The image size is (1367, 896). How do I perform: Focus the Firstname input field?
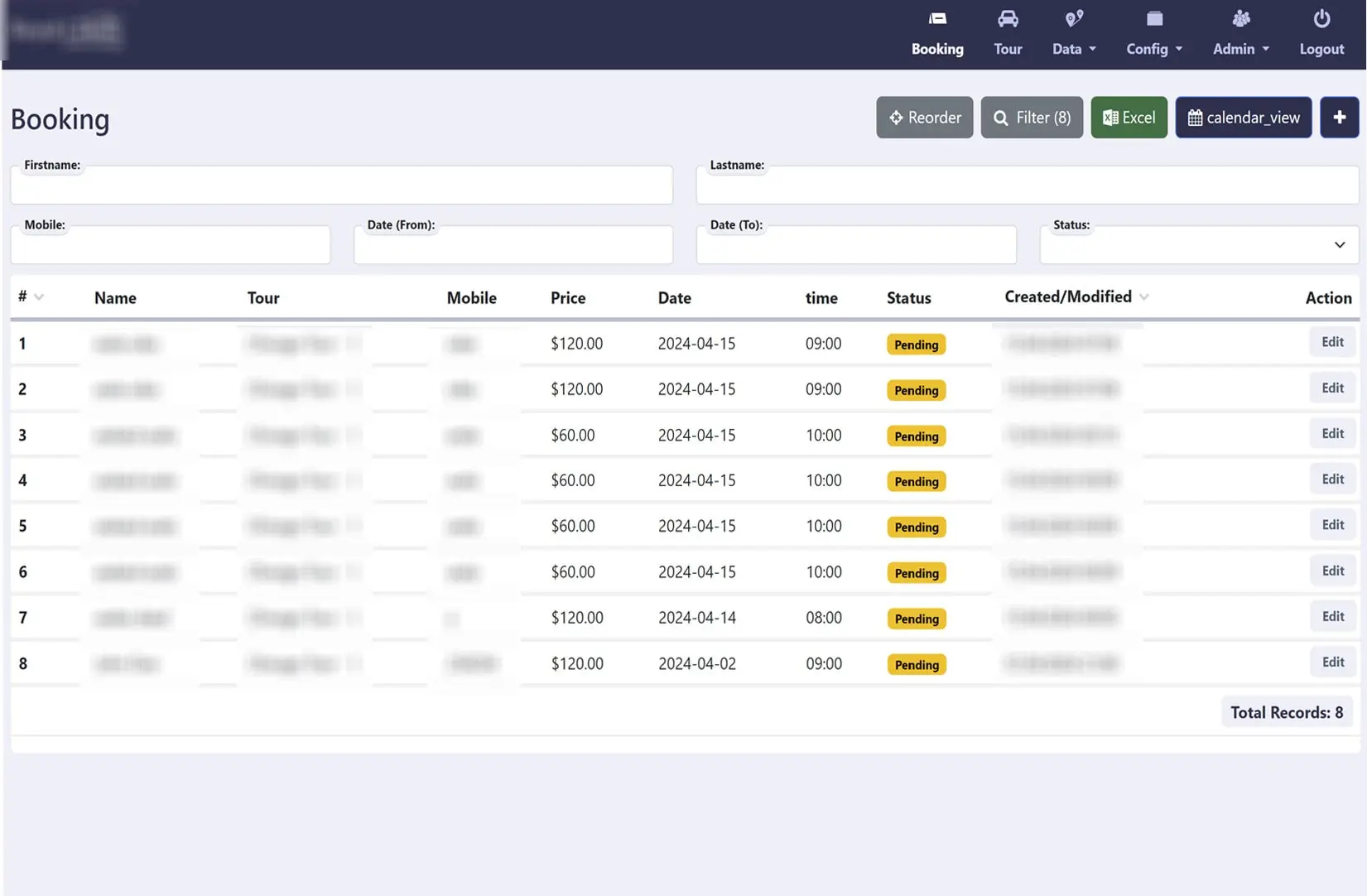pos(341,185)
